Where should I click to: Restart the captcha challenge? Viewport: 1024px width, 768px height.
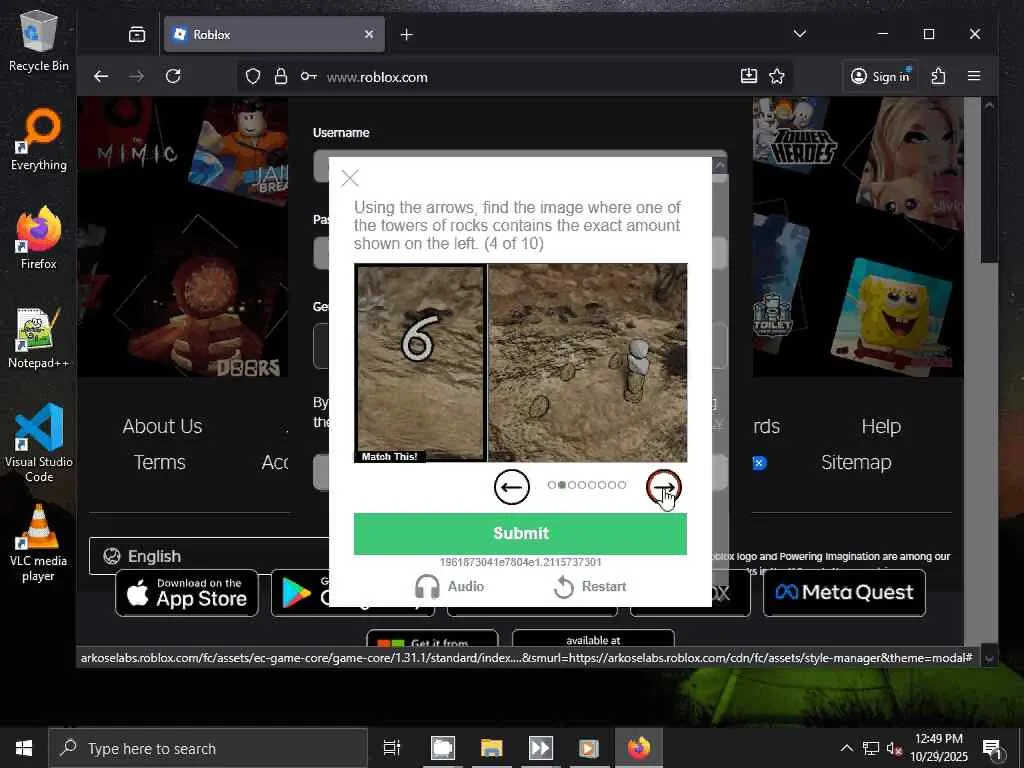pos(590,586)
